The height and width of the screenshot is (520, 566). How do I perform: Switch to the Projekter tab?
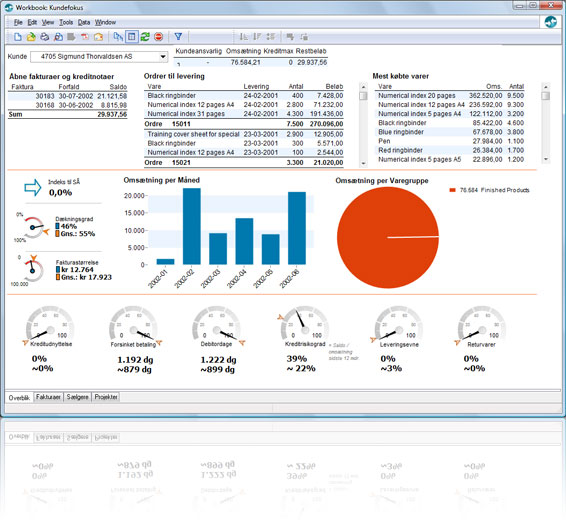click(106, 397)
